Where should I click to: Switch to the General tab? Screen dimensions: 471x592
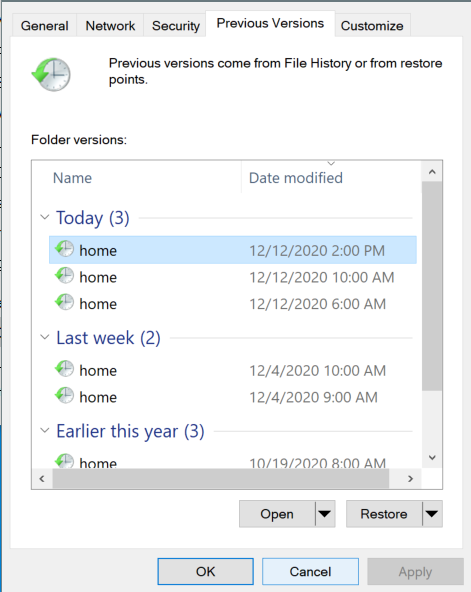coord(45,26)
